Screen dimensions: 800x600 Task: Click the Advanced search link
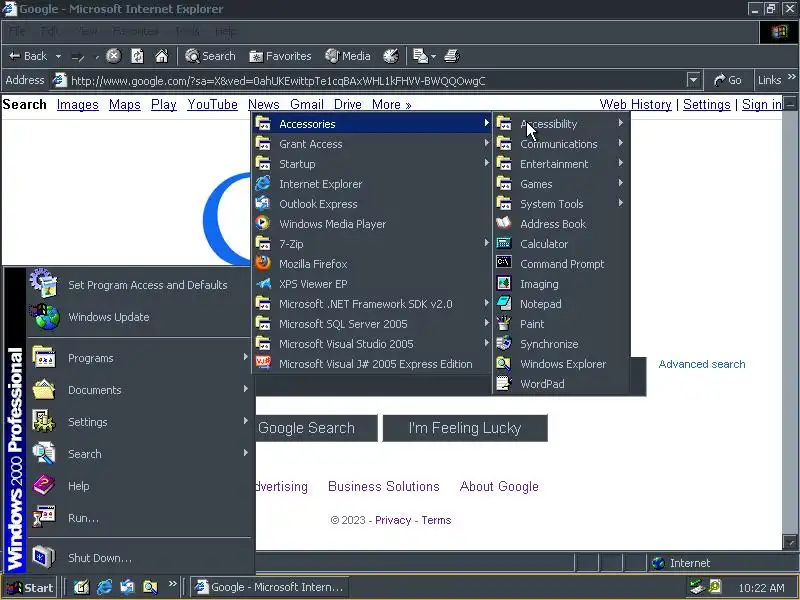[702, 364]
